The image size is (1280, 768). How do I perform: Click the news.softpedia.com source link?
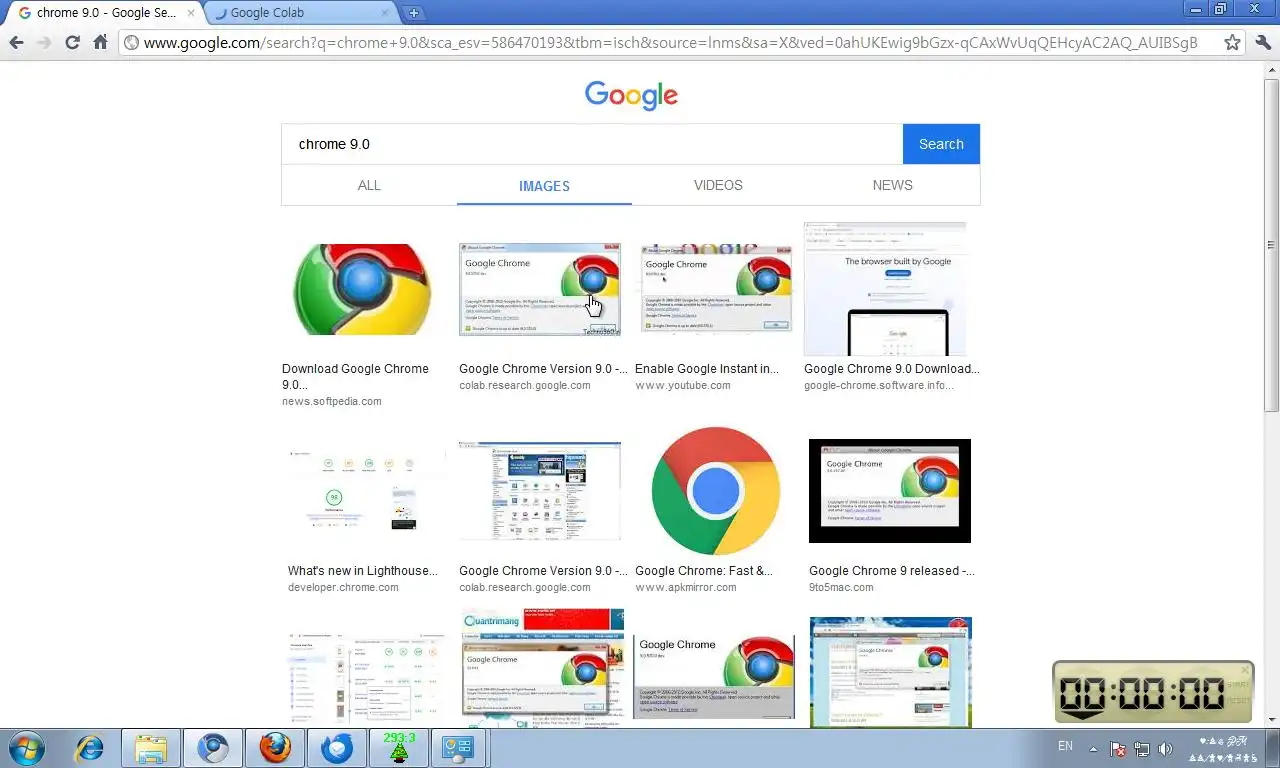point(332,401)
